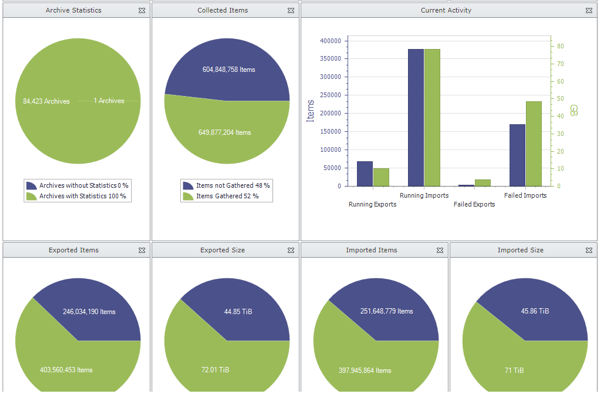Click the 1 Archives pie label

(x=109, y=101)
